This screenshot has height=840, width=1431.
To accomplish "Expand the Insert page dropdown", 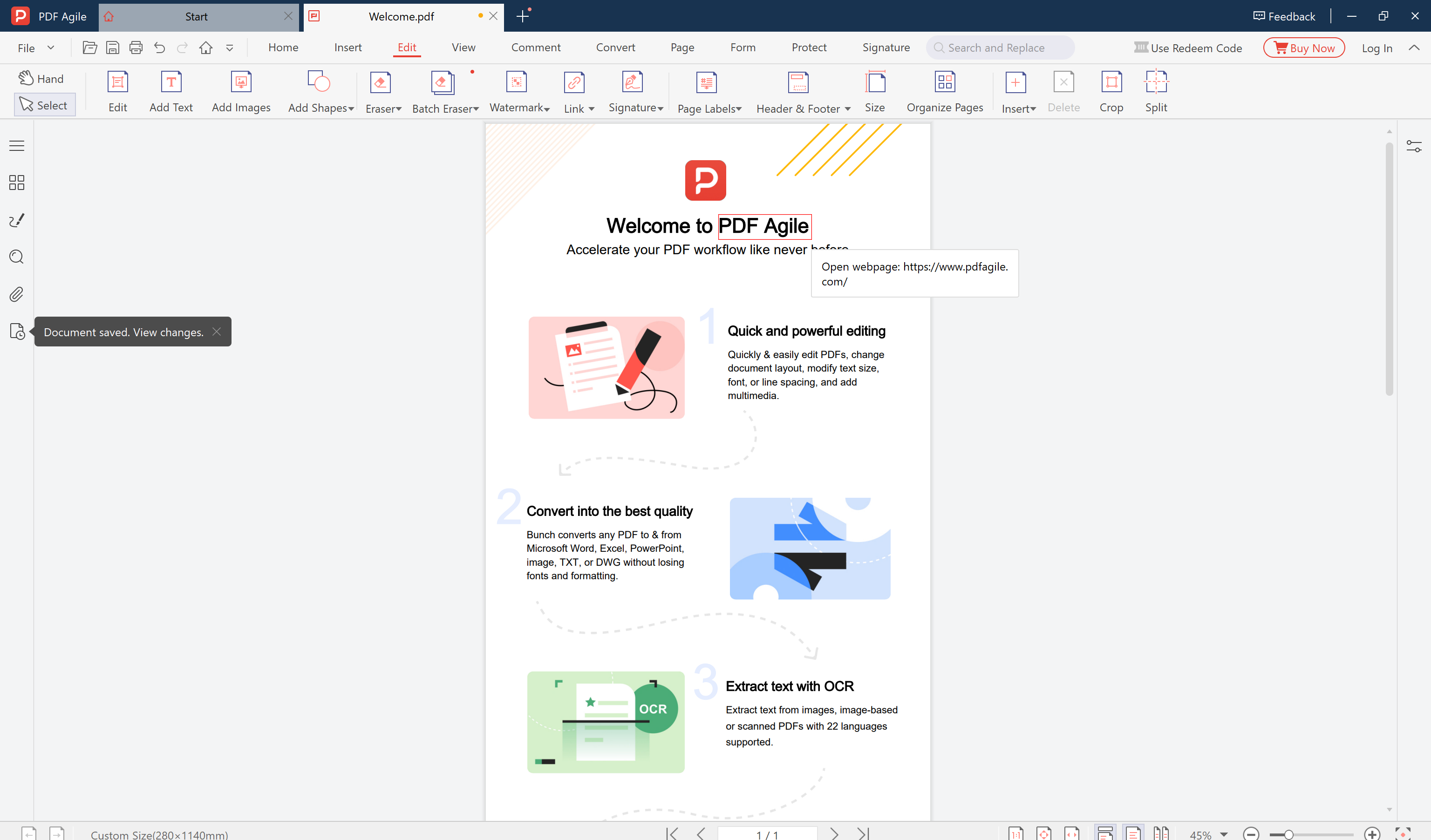I will point(1033,108).
